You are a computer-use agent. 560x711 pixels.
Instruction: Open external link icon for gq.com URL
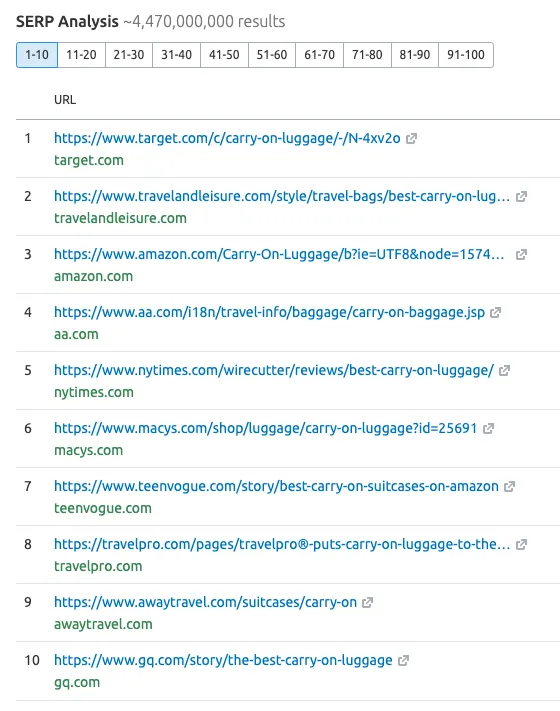[x=403, y=660]
